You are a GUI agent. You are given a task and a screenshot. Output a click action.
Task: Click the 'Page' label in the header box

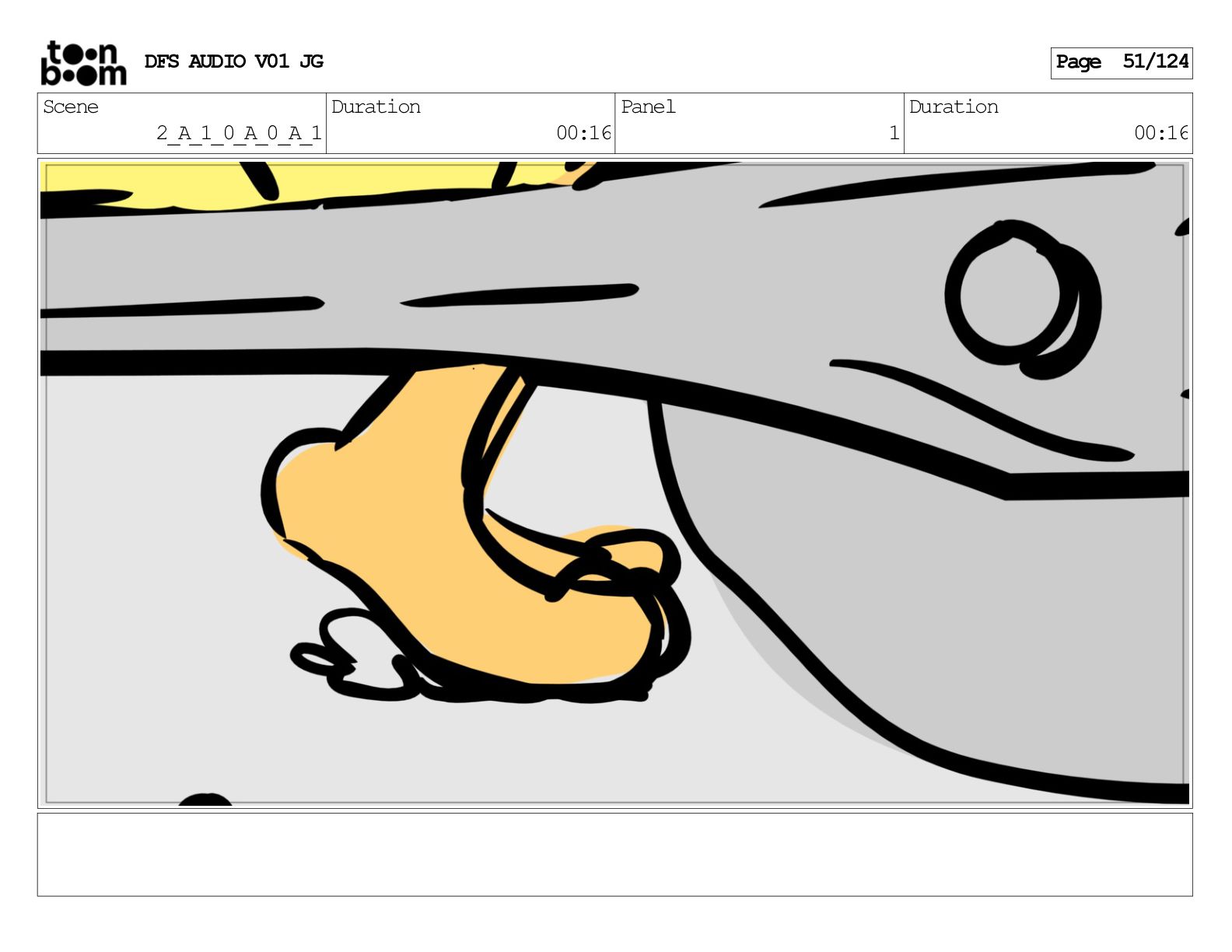(1078, 62)
